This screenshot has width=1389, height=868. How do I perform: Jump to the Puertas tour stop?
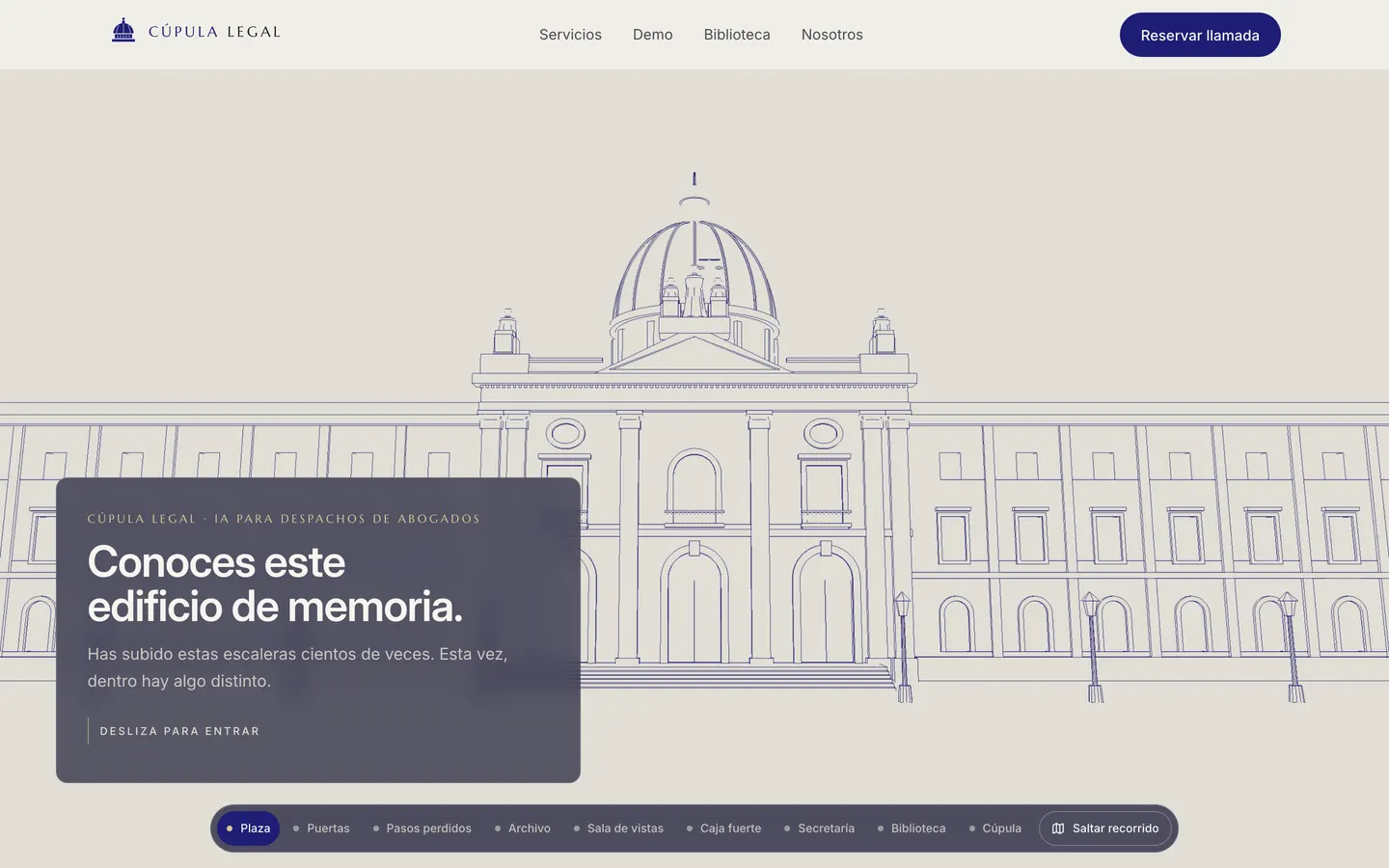pyautogui.click(x=321, y=828)
